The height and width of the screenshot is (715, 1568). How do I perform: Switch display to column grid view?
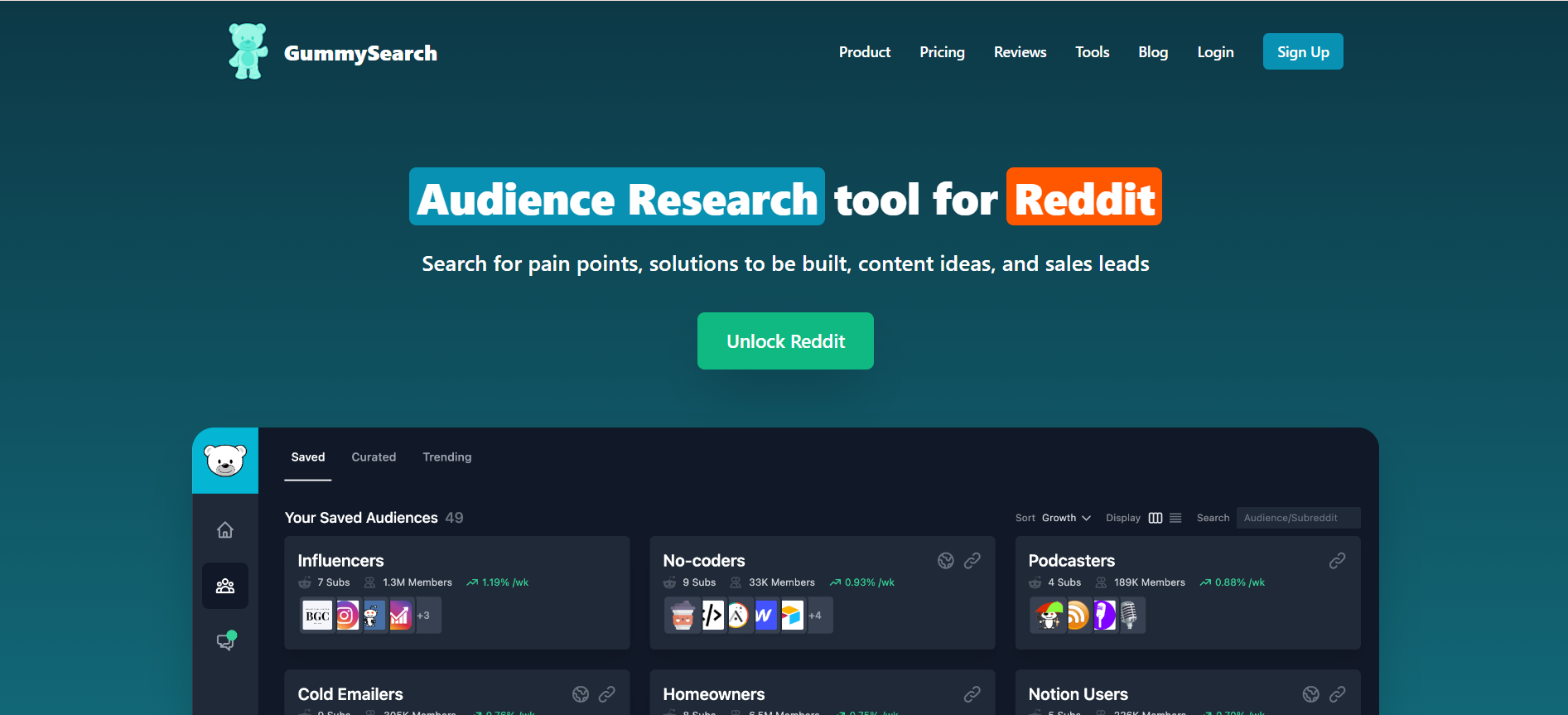click(x=1155, y=518)
